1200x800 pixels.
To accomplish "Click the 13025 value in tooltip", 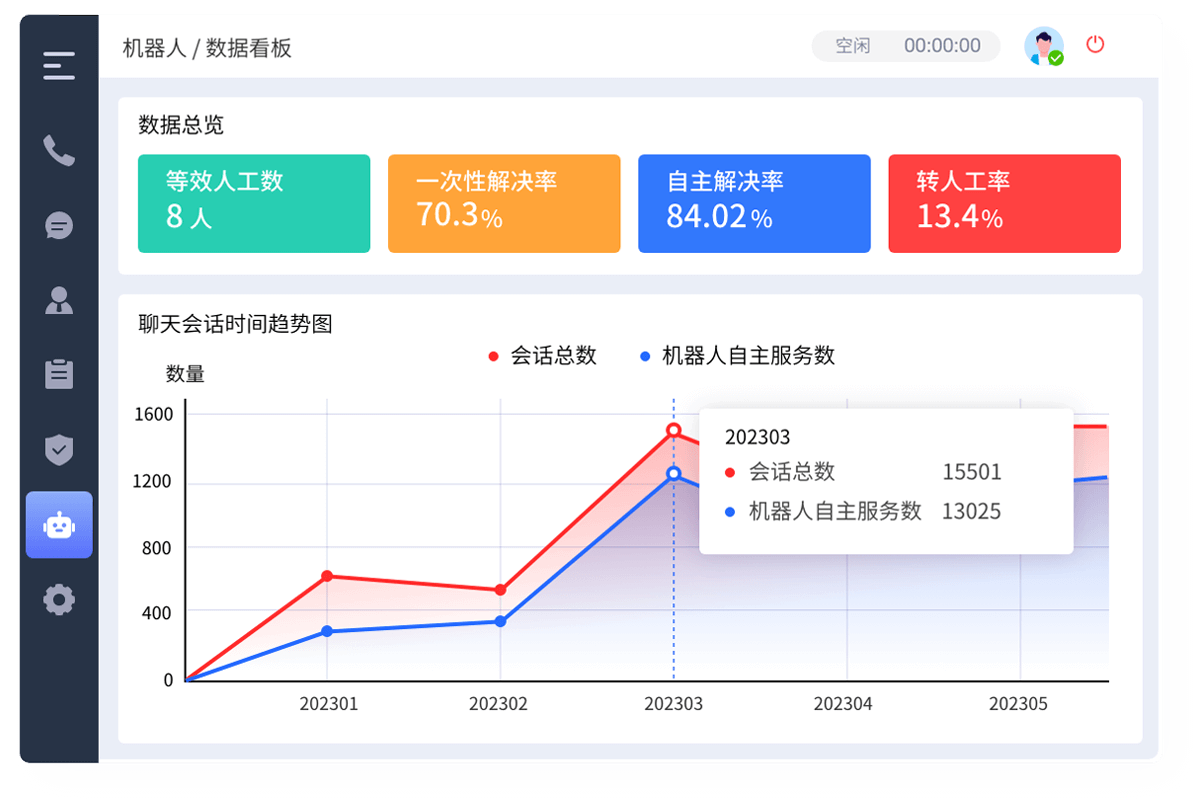I will [971, 511].
